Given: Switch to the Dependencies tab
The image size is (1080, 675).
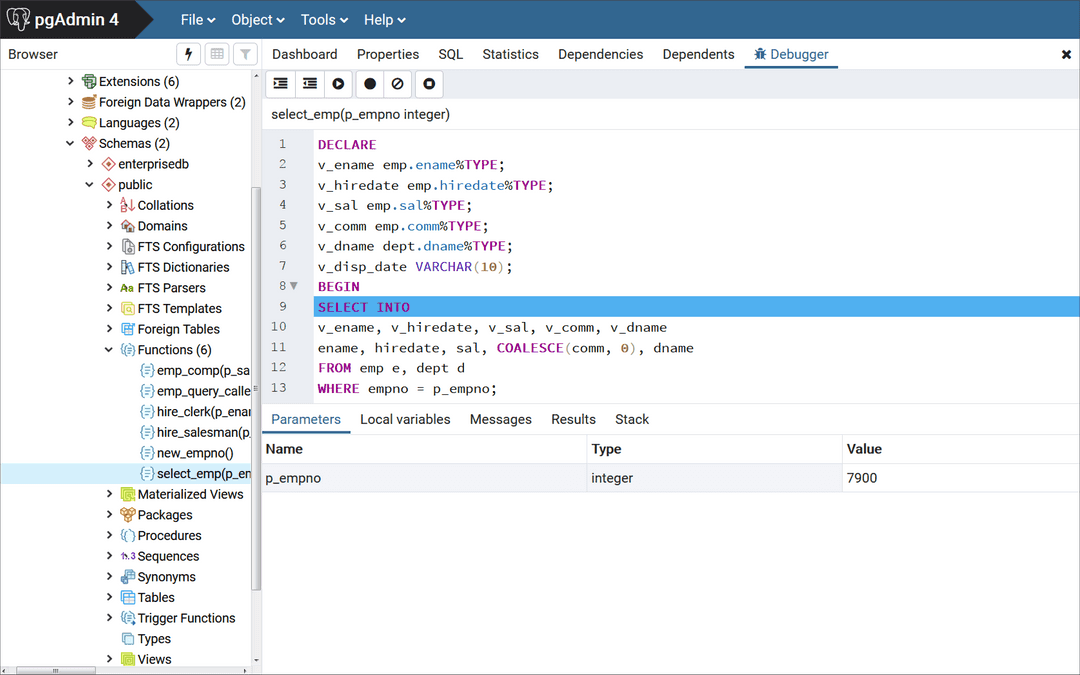Looking at the screenshot, I should (600, 54).
